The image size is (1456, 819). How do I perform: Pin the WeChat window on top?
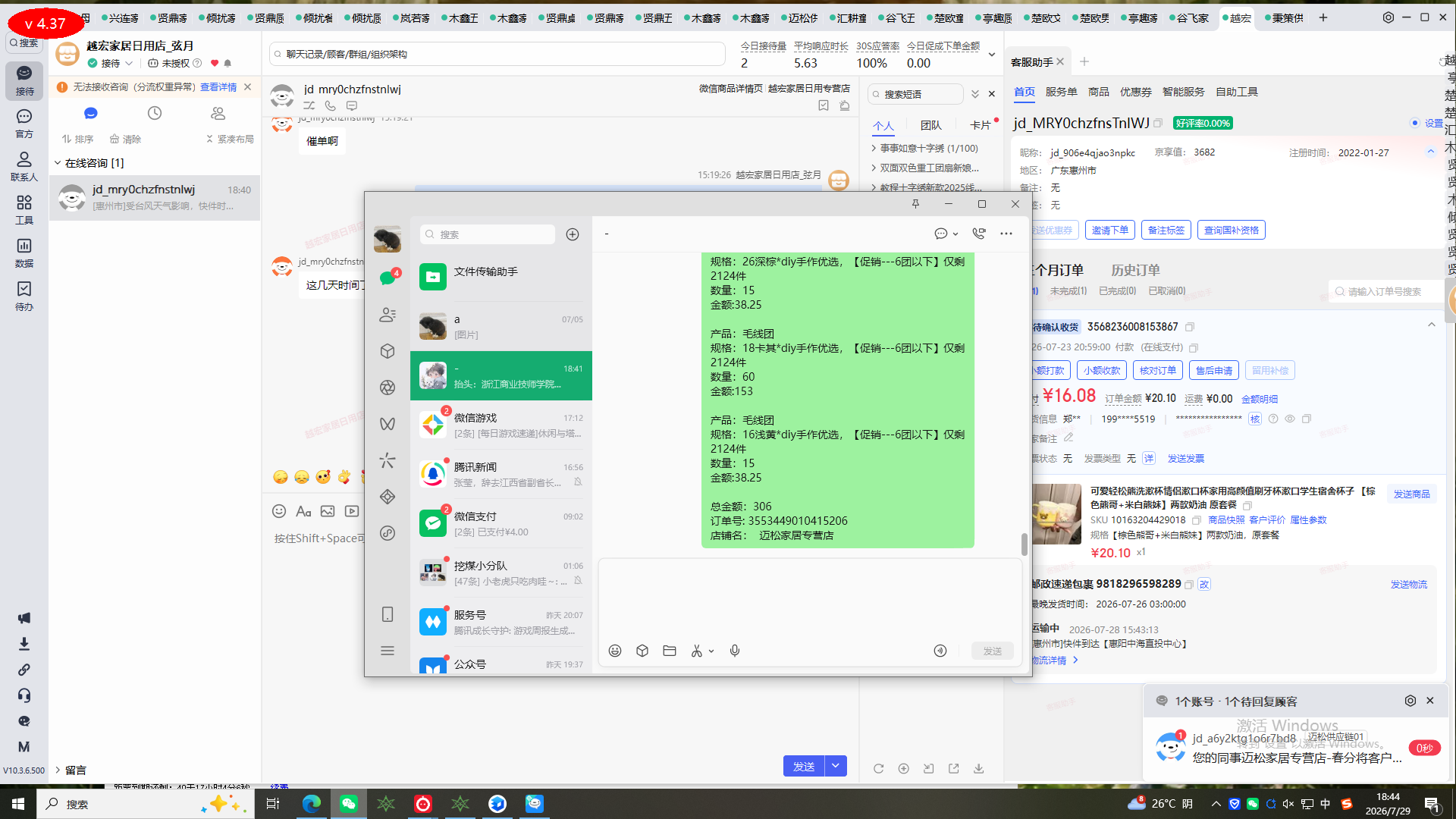(x=915, y=204)
